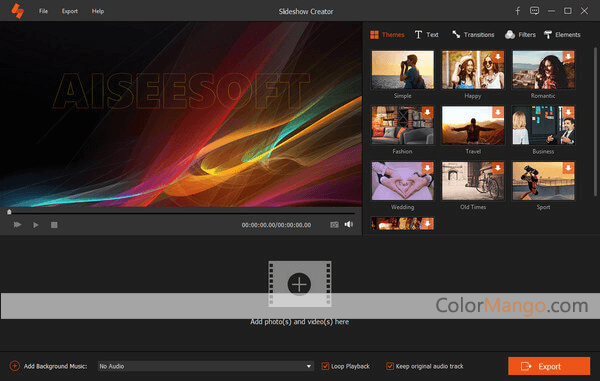Open the Export menu
This screenshot has width=600, height=381.
point(70,11)
